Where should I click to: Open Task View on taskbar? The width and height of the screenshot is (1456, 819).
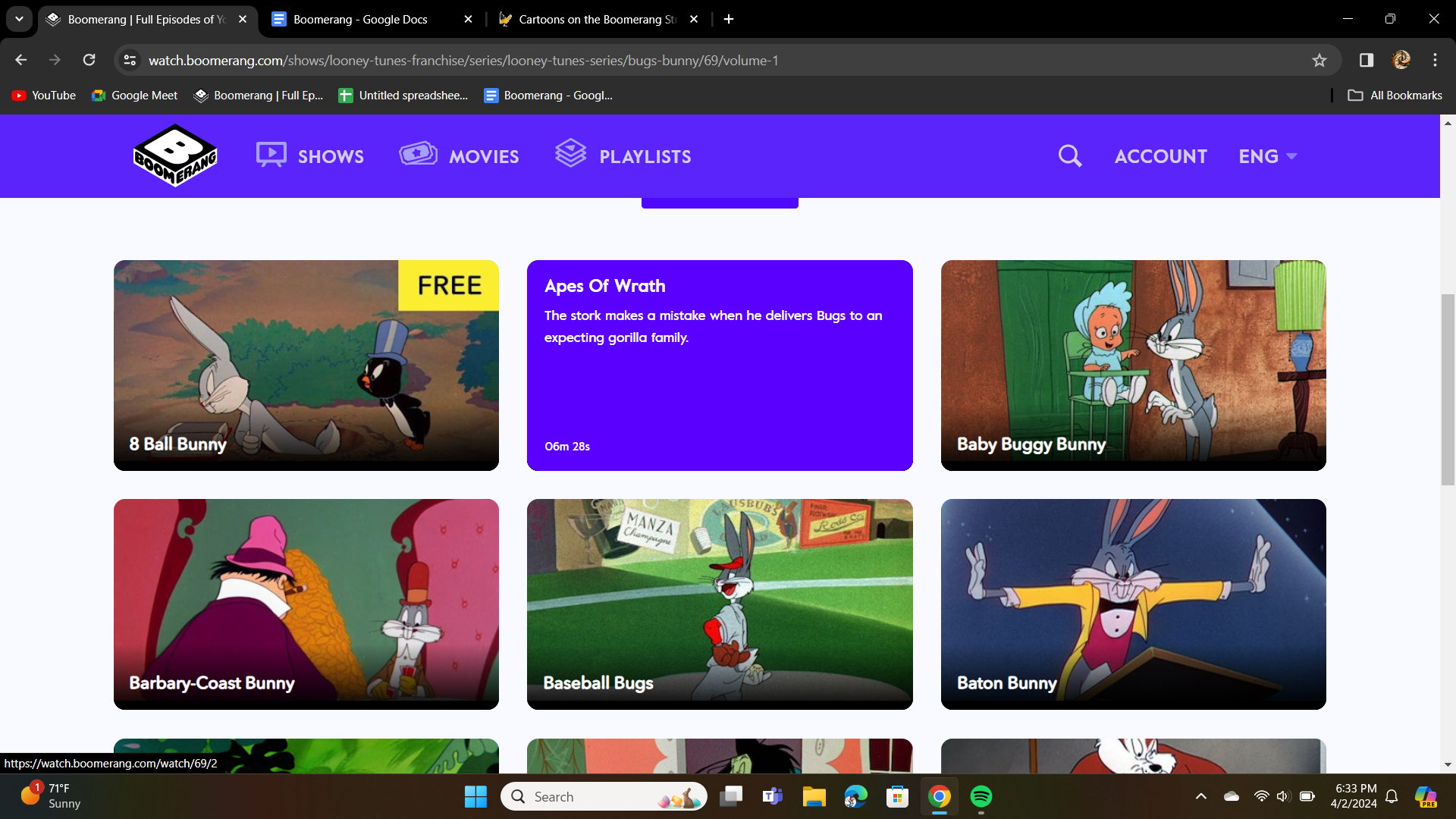point(730,796)
